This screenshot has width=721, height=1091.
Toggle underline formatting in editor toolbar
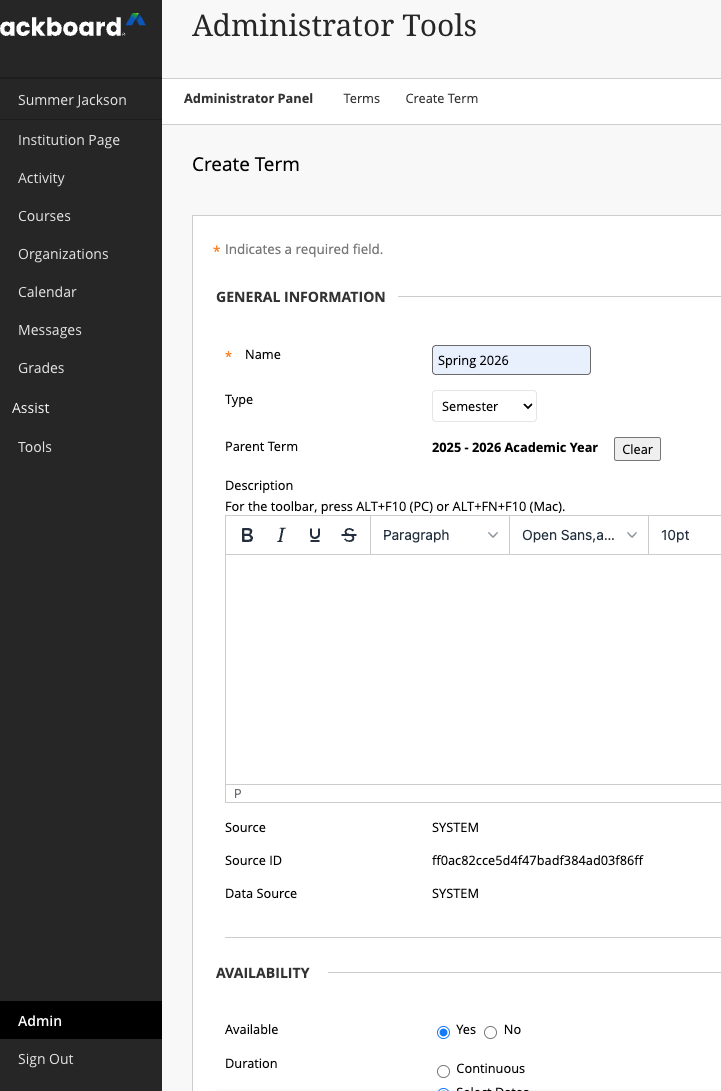(x=315, y=535)
